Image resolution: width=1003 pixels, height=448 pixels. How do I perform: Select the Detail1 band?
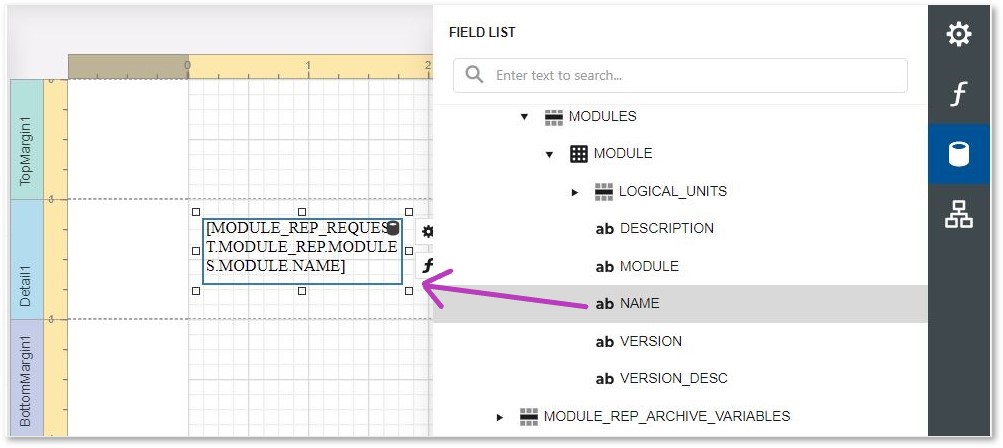tap(26, 259)
